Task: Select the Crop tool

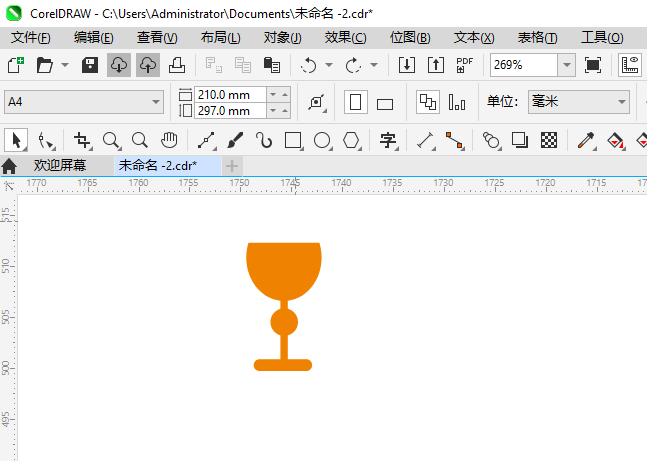Action: click(x=82, y=141)
